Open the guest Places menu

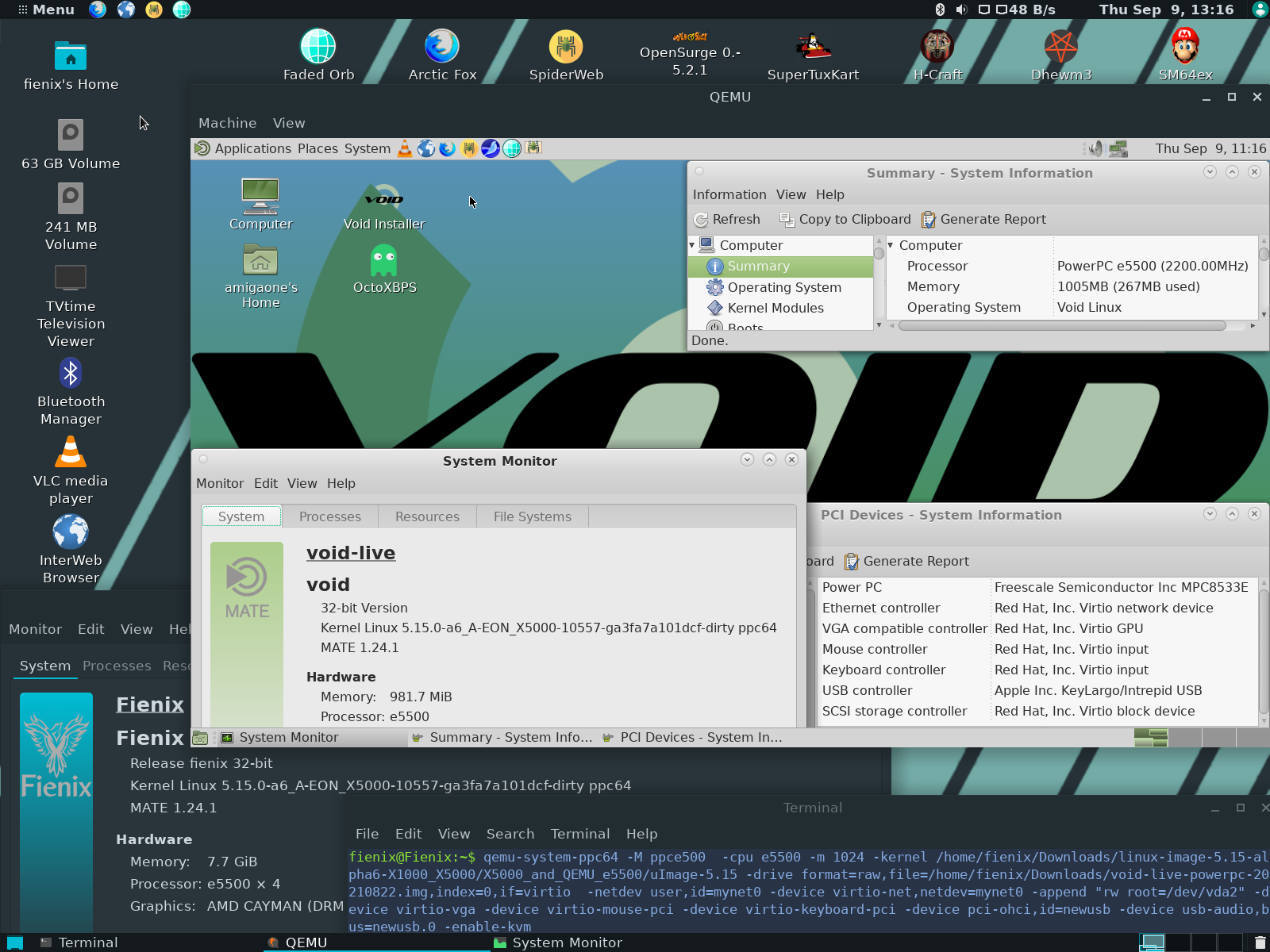(x=317, y=148)
